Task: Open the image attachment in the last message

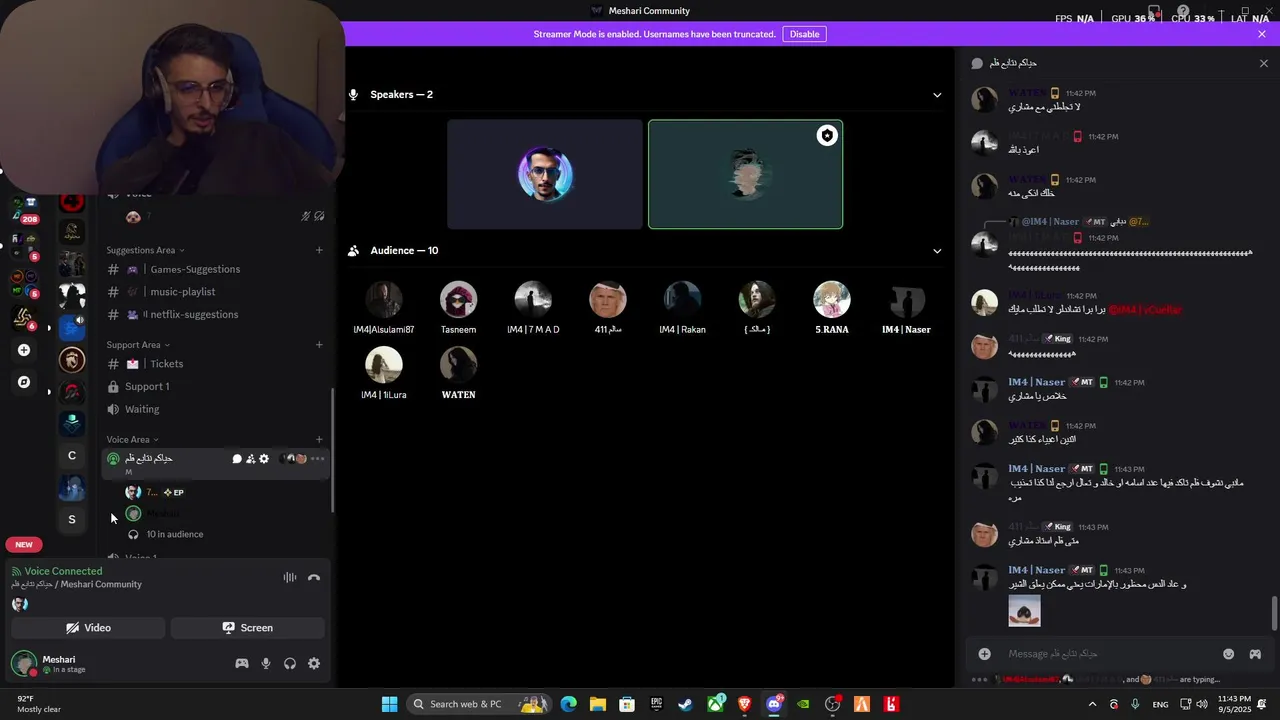Action: 1024,611
